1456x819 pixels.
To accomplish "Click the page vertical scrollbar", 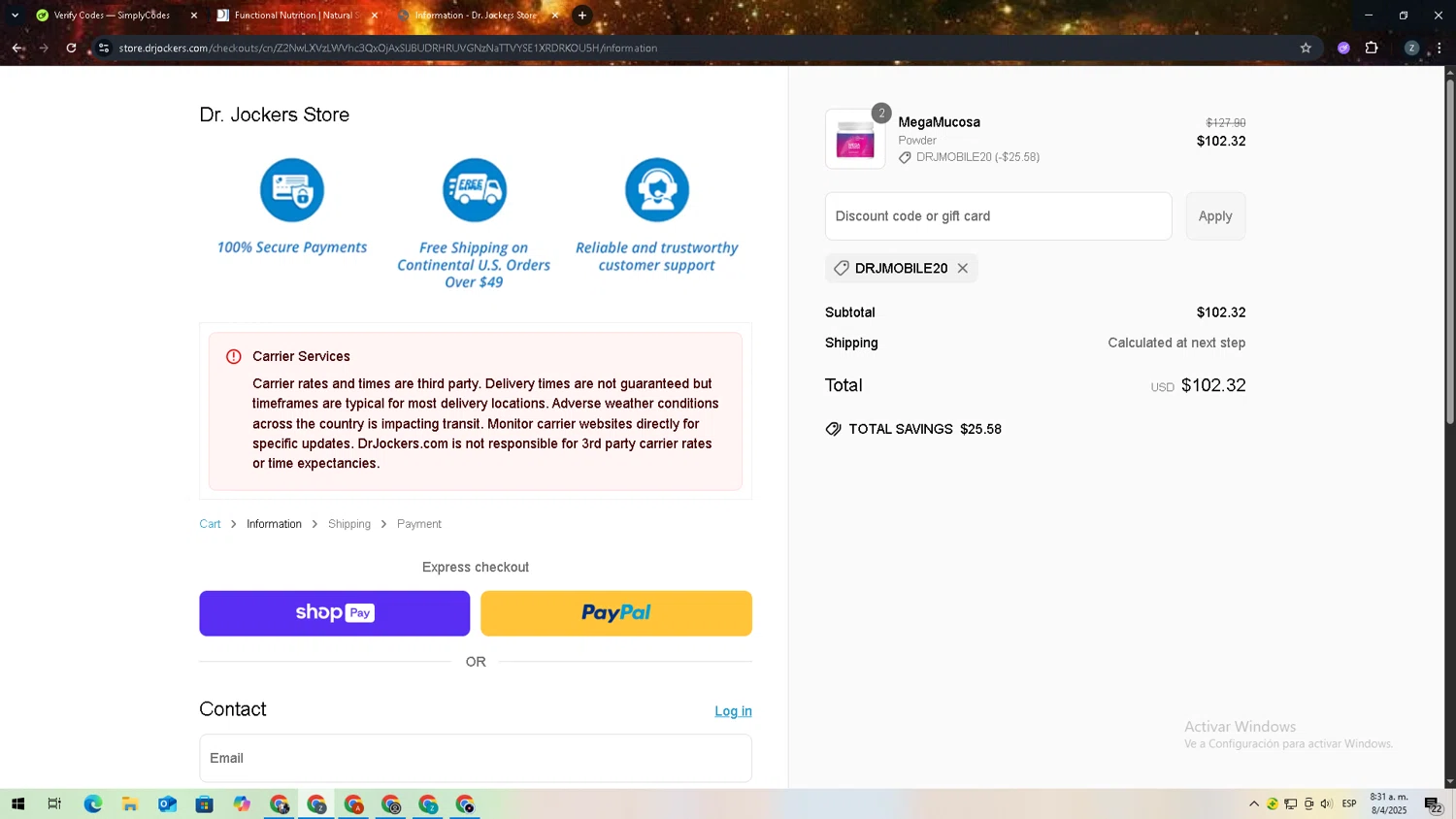I will (x=1450, y=252).
